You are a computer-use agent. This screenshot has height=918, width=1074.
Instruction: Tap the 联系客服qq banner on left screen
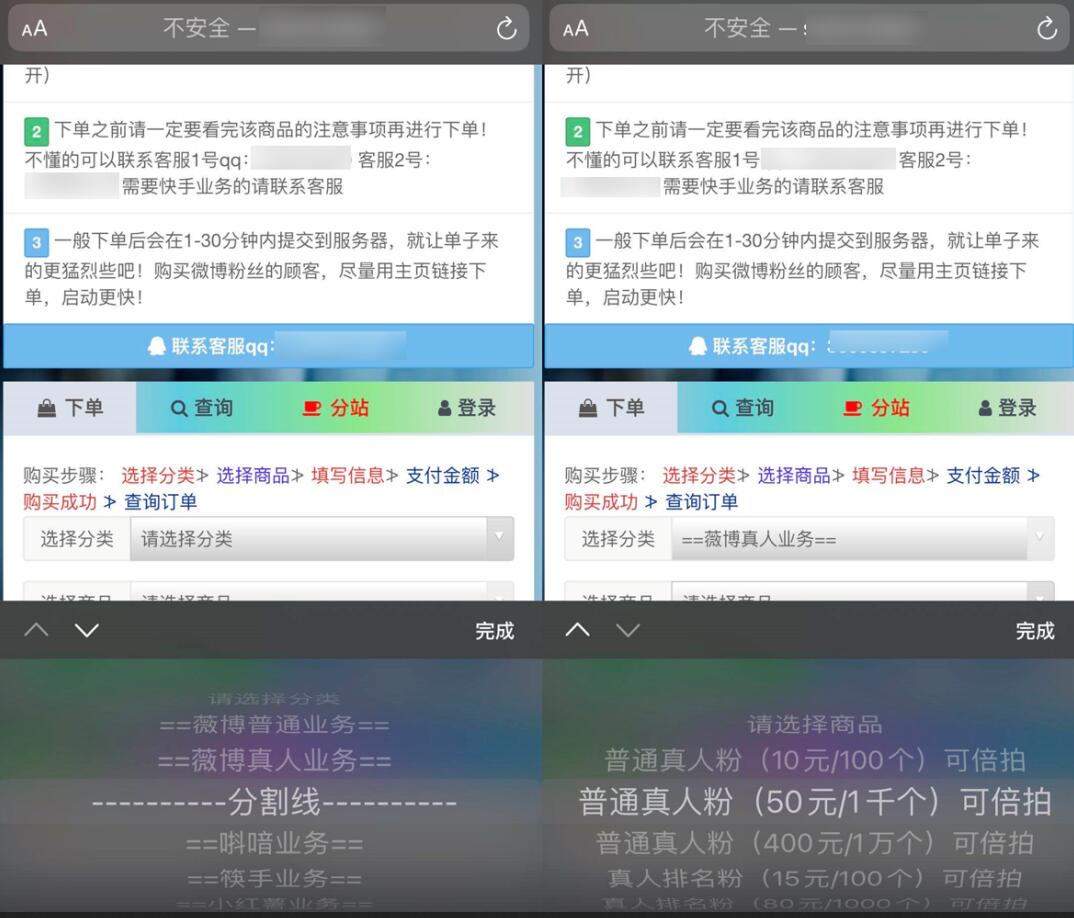pyautogui.click(x=268, y=346)
